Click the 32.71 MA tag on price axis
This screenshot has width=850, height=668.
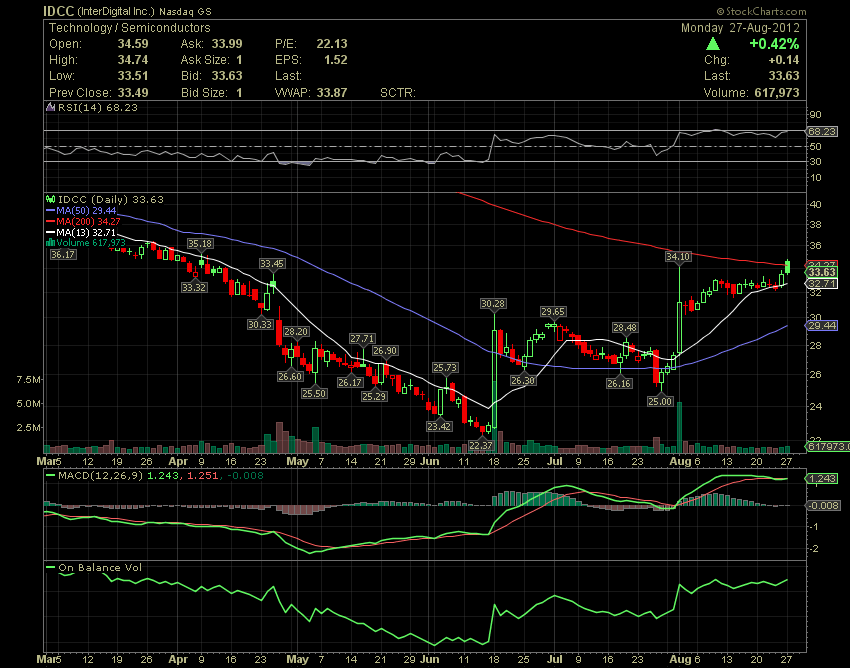coord(822,284)
